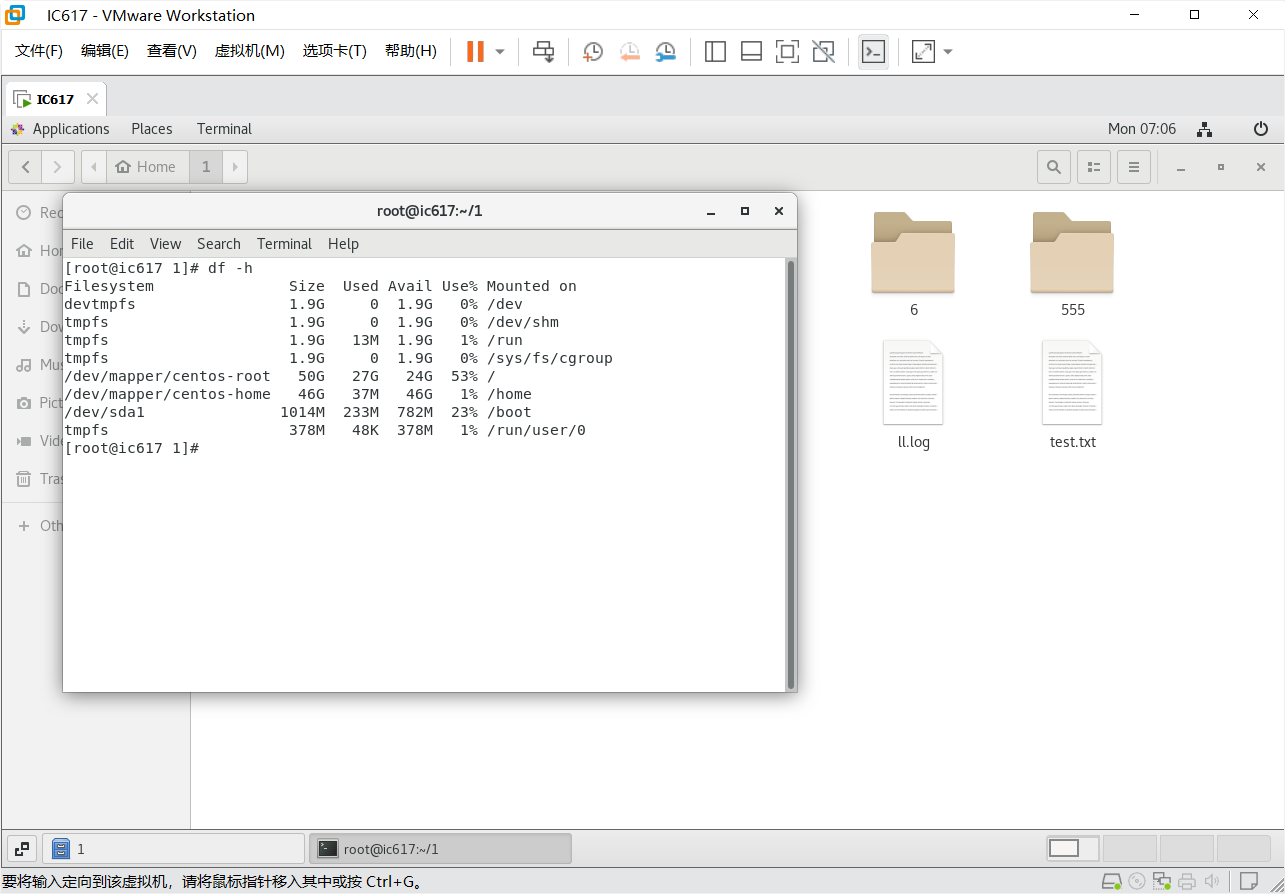Click the Downloads arrow icon in the sidebar
Image resolution: width=1285 pixels, height=894 pixels.
click(24, 327)
